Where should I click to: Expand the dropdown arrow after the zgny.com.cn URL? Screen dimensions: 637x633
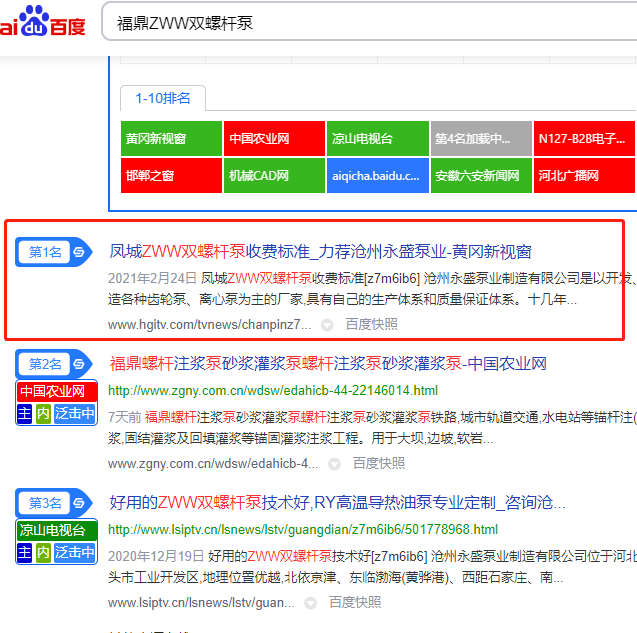334,464
